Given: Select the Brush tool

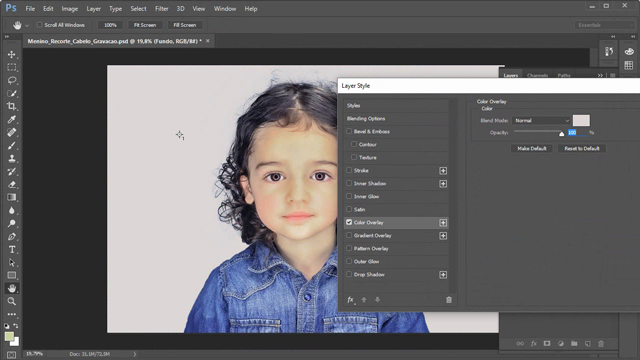Looking at the screenshot, I should coord(11,145).
